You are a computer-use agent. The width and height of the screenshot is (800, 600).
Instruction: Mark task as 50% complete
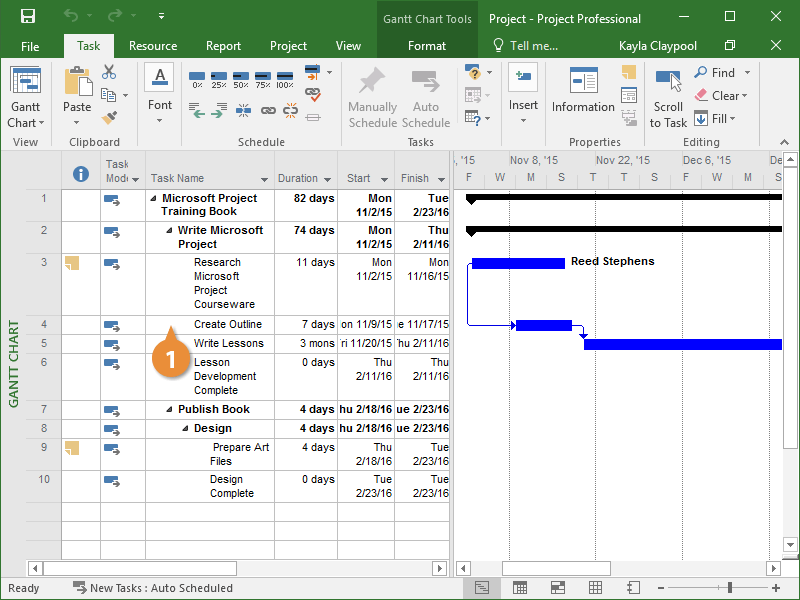point(241,79)
